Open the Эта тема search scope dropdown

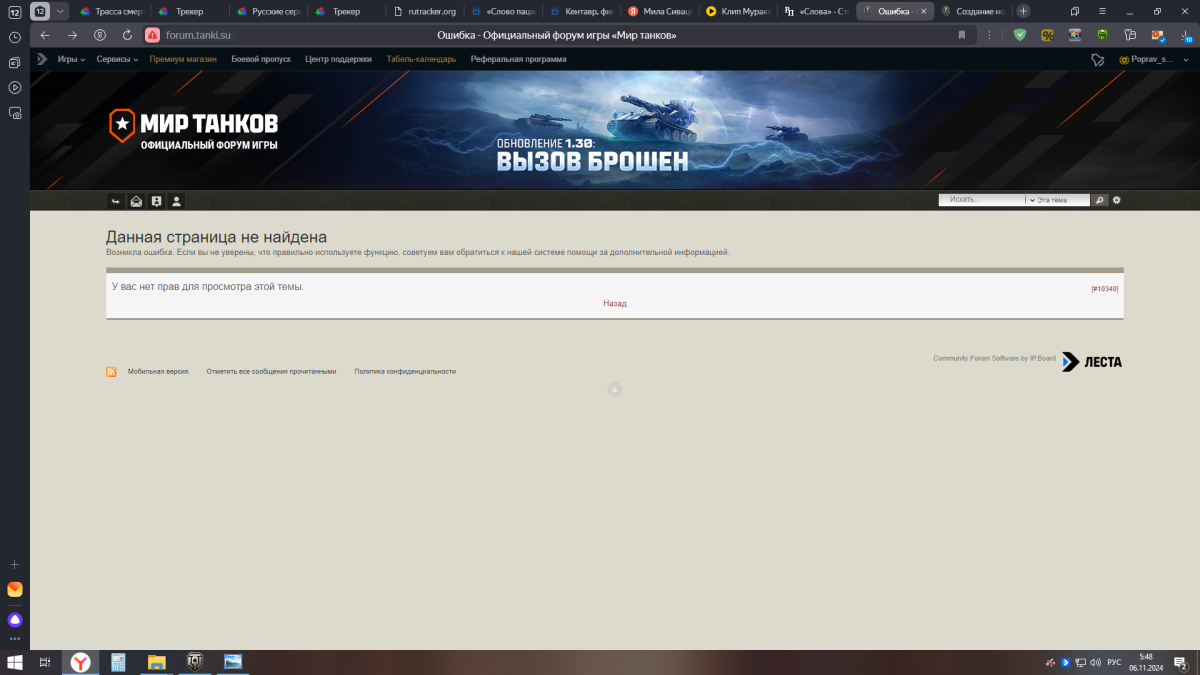coord(1059,200)
